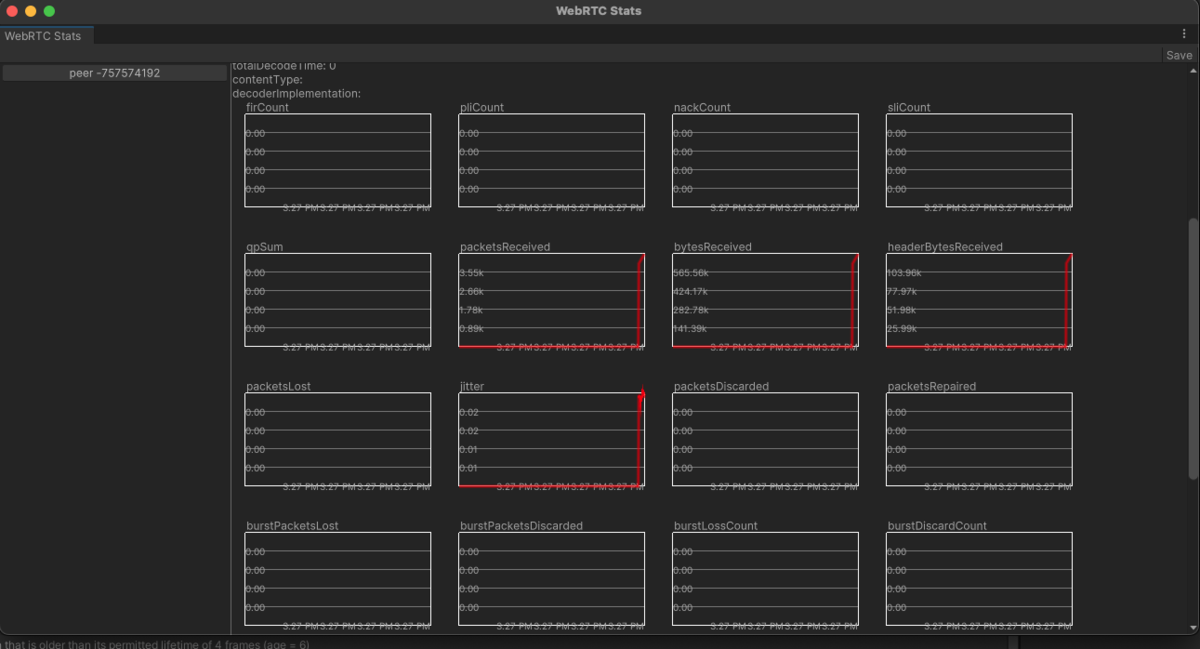Click the WebRTC Stats window title
This screenshot has width=1200, height=649.
click(599, 11)
